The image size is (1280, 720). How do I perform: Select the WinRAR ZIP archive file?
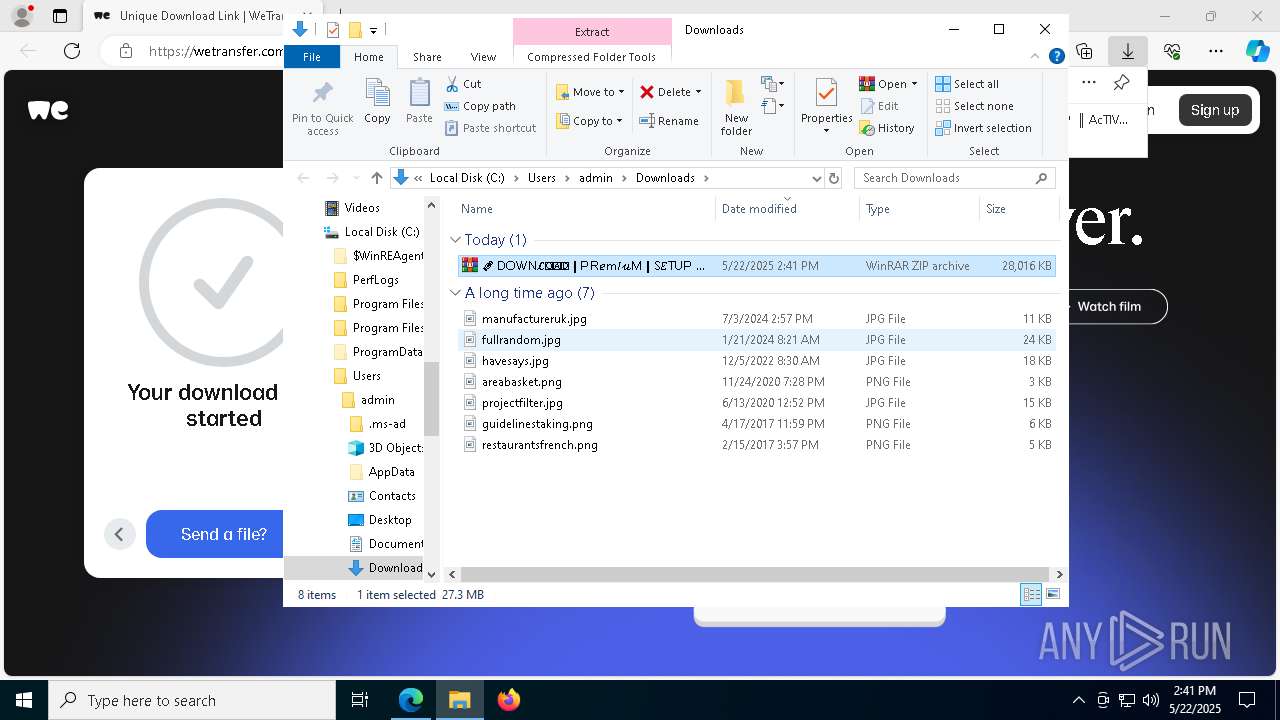point(756,266)
